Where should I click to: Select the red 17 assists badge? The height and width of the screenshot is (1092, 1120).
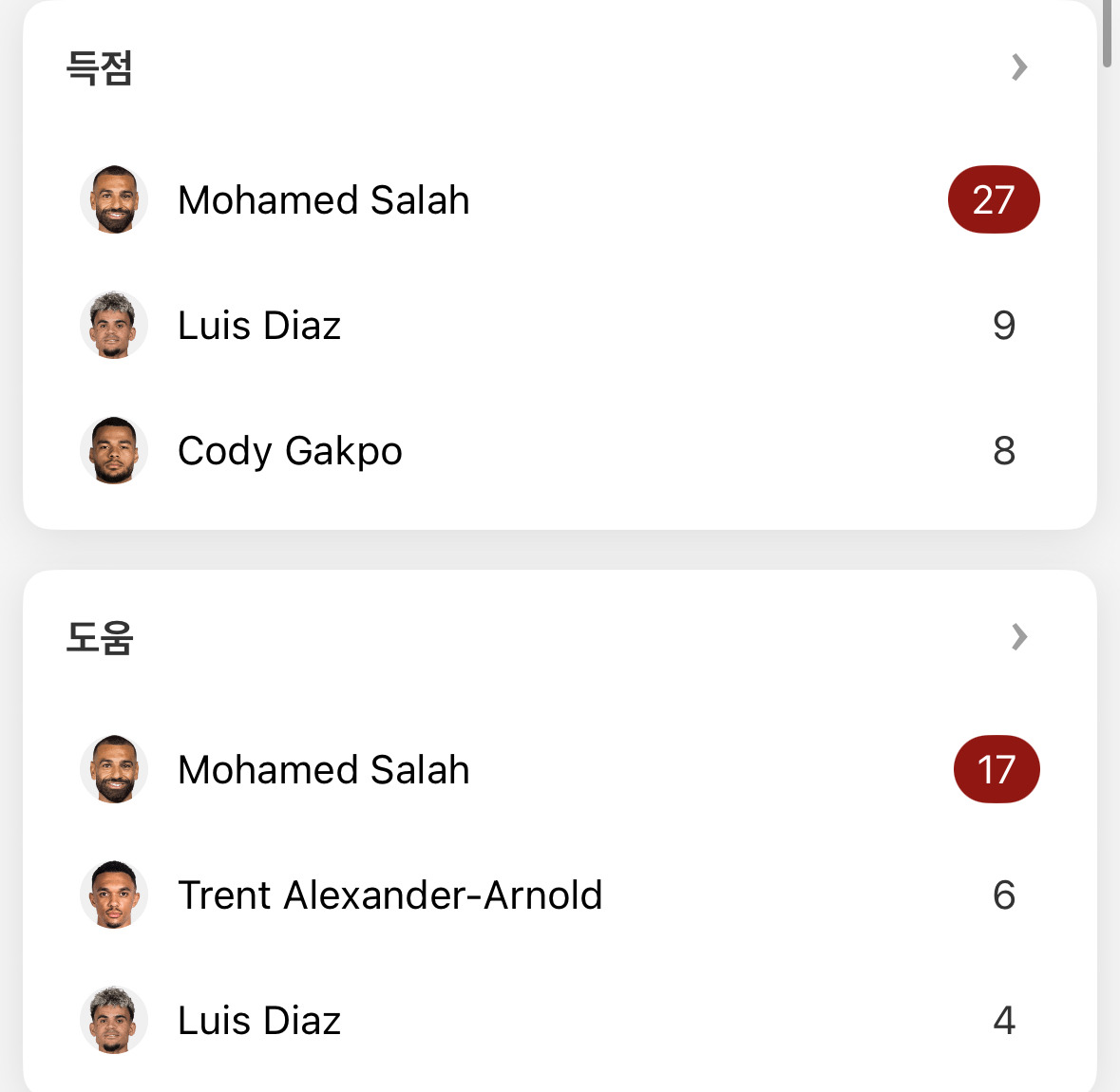coord(997,769)
